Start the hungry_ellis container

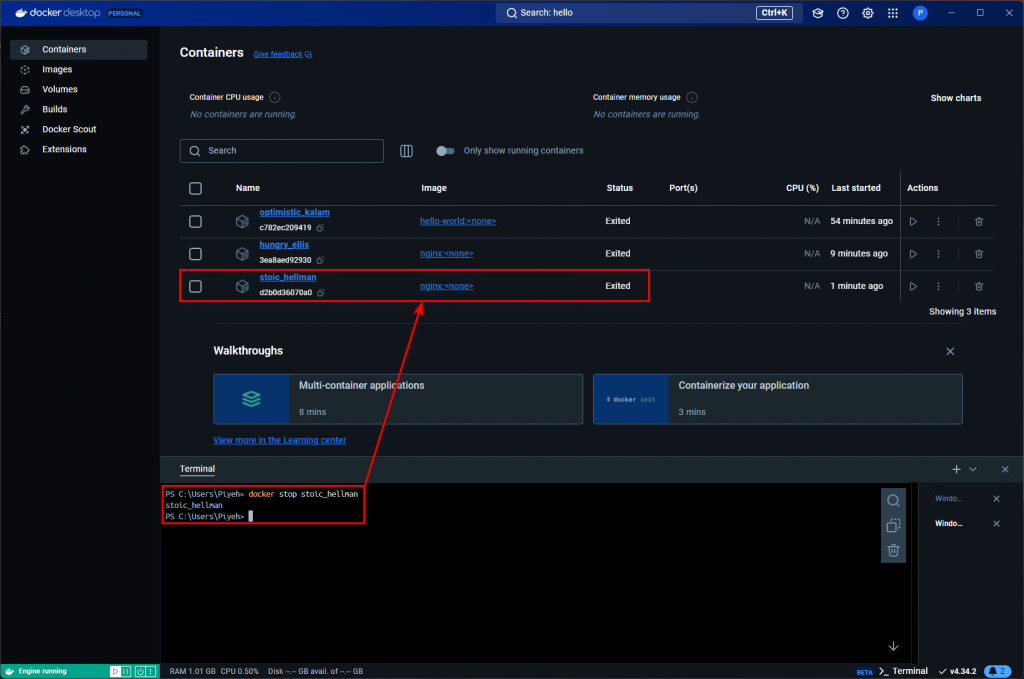(913, 254)
